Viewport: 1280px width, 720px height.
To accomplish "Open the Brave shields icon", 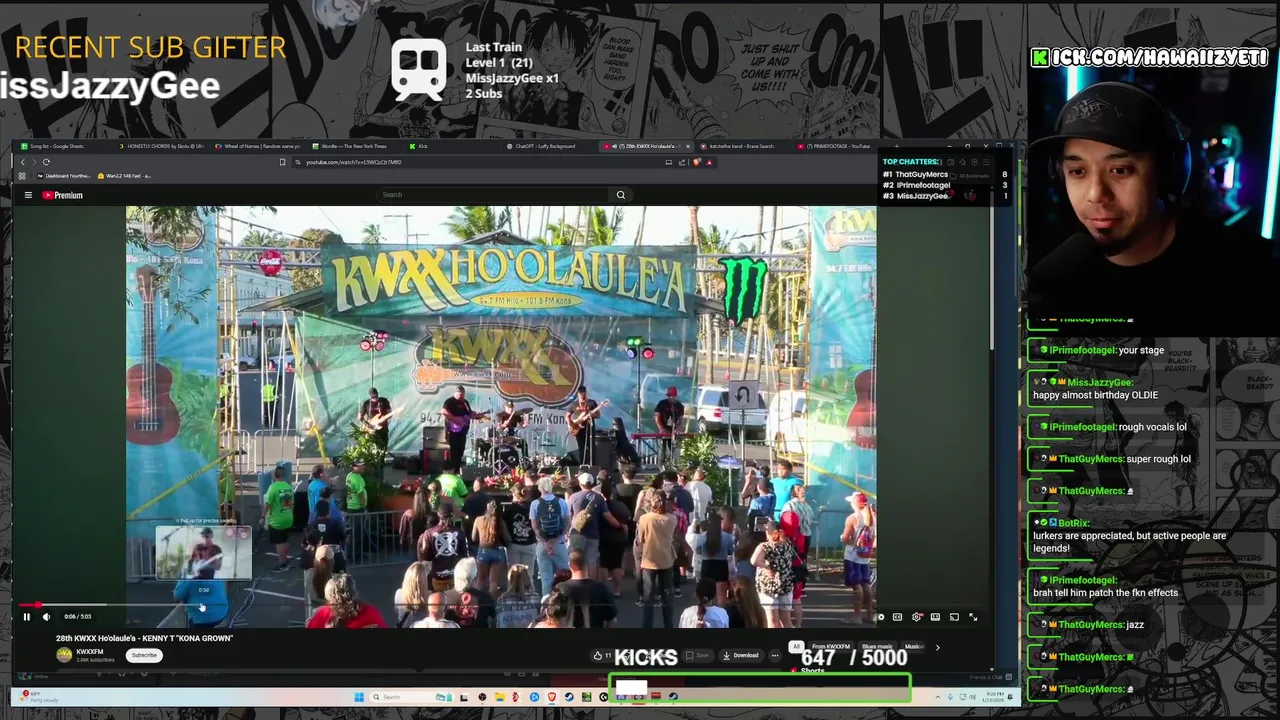I will click(x=697, y=162).
